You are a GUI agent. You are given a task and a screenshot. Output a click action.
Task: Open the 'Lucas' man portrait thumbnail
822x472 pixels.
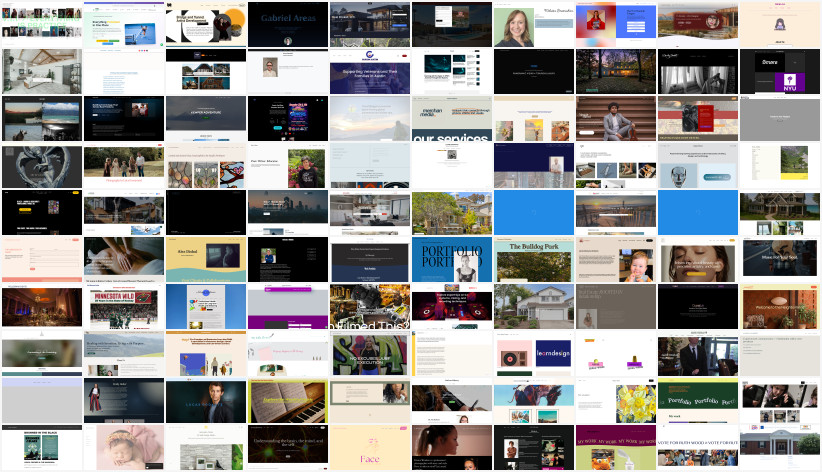tap(206, 401)
